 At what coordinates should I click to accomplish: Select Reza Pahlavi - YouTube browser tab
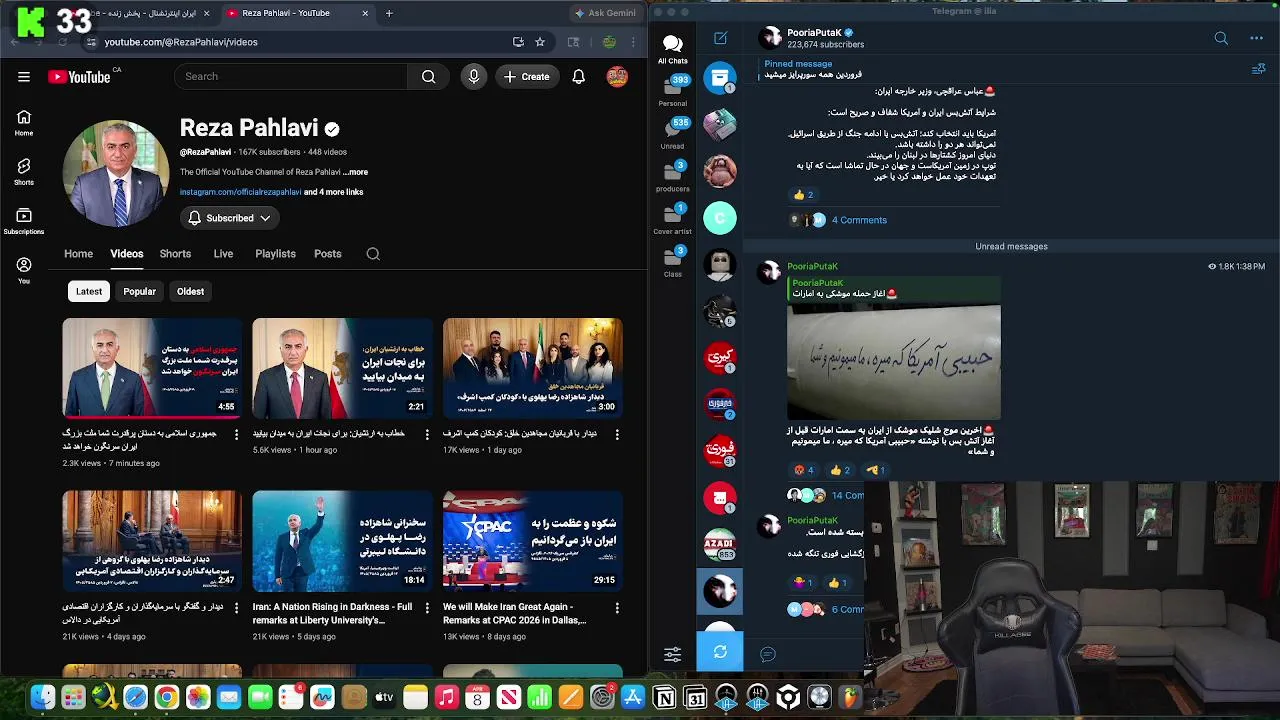tap(296, 13)
